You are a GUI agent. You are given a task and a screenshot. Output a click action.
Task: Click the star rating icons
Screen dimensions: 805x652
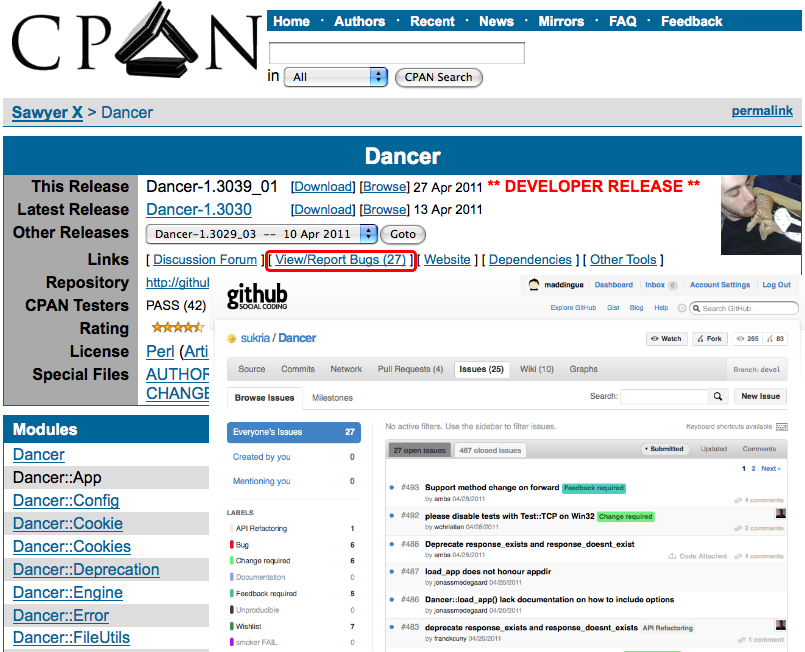click(x=176, y=328)
